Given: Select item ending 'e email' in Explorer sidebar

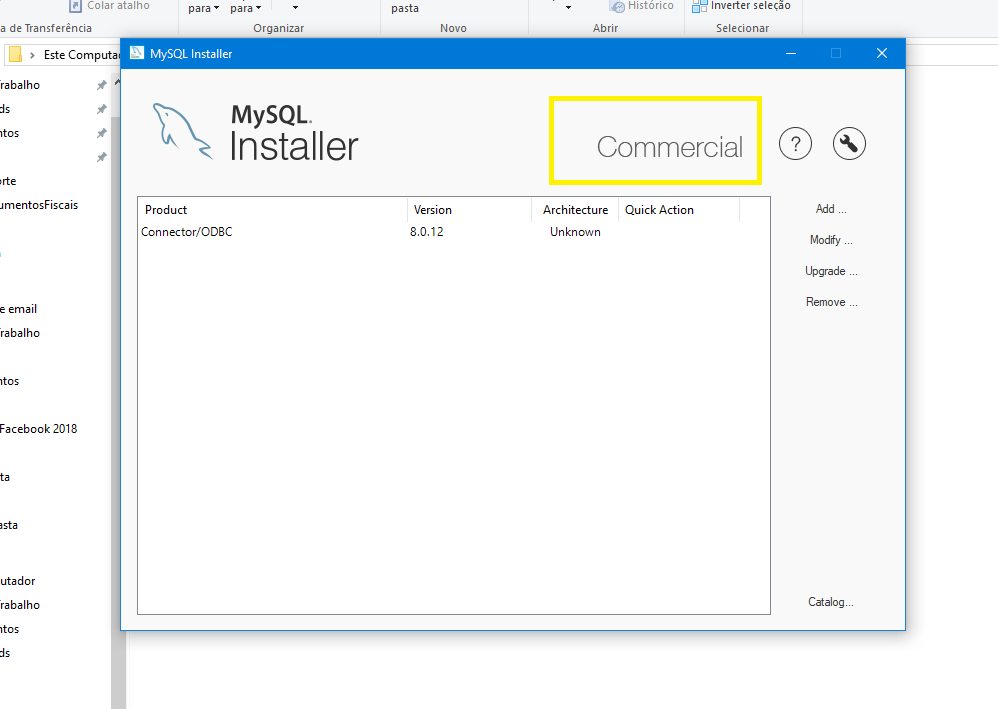Looking at the screenshot, I should tap(18, 309).
